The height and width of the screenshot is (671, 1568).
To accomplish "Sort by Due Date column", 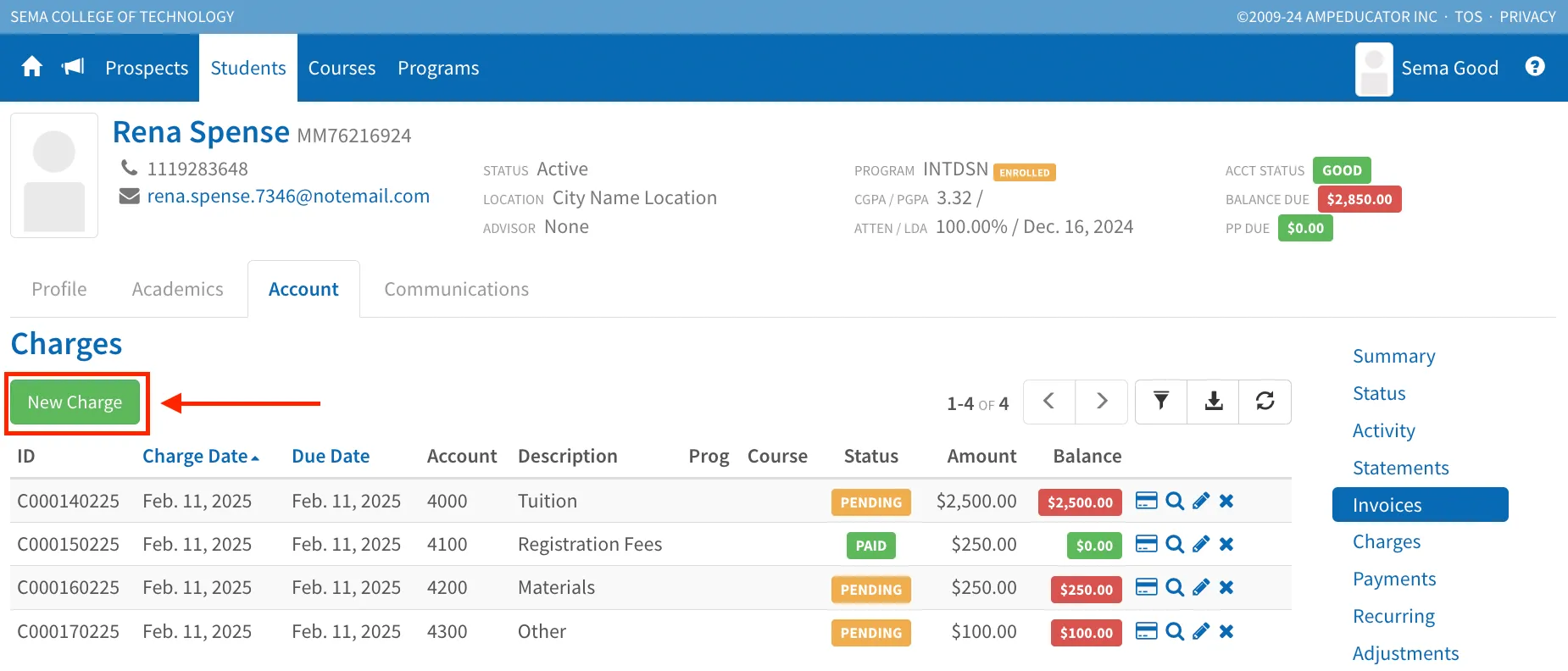I will coord(331,457).
